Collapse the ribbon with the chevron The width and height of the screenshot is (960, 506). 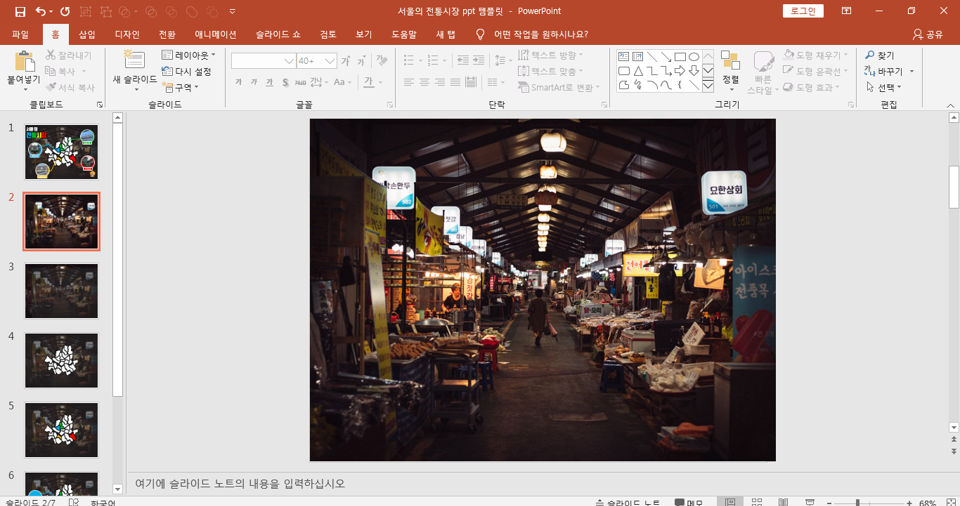coord(950,105)
